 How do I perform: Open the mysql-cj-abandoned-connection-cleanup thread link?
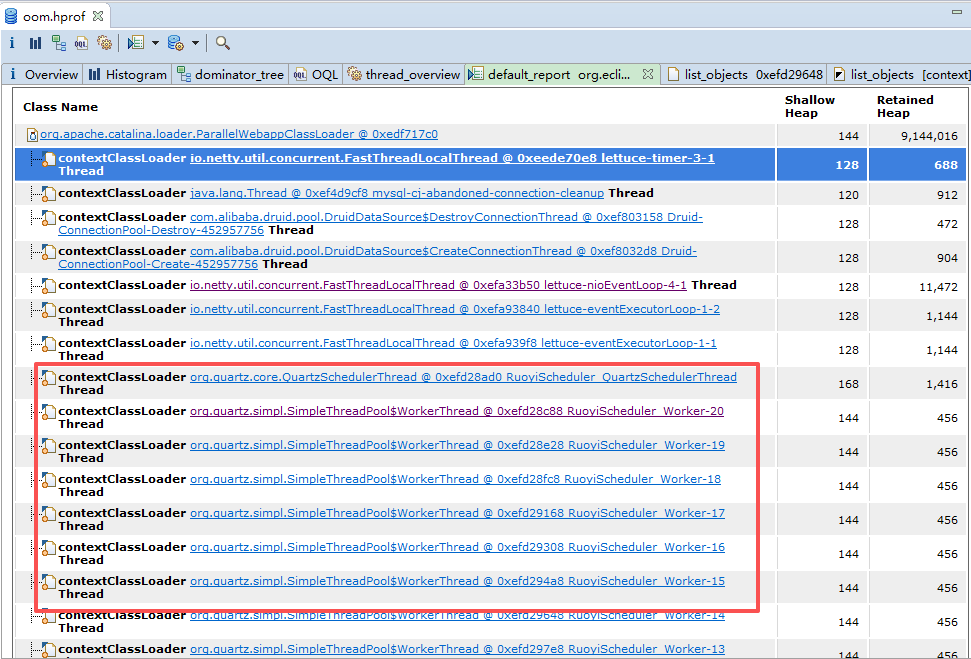tap(397, 193)
